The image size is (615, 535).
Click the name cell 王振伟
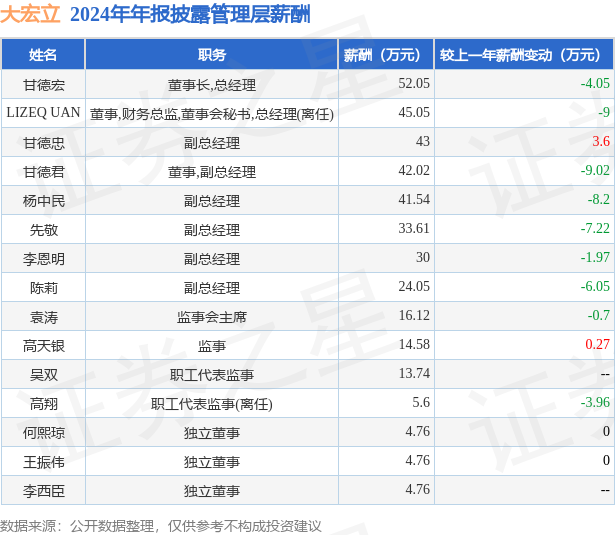[44, 462]
